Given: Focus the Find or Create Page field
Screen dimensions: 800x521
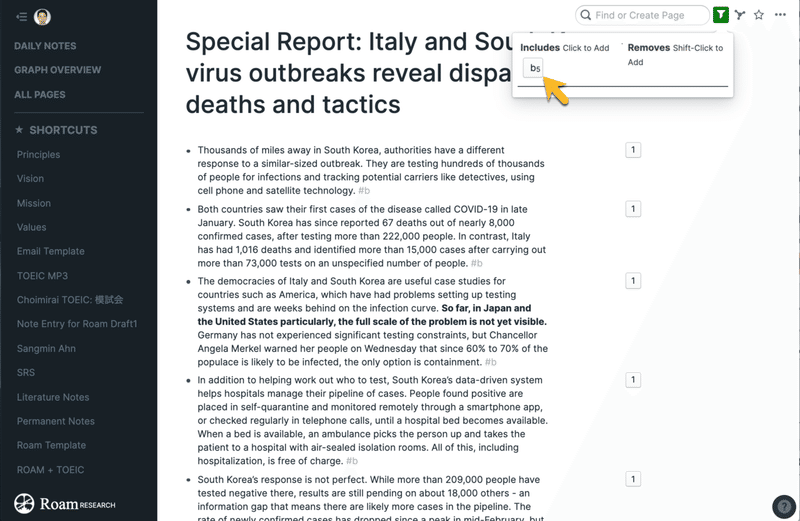Looking at the screenshot, I should [x=642, y=15].
